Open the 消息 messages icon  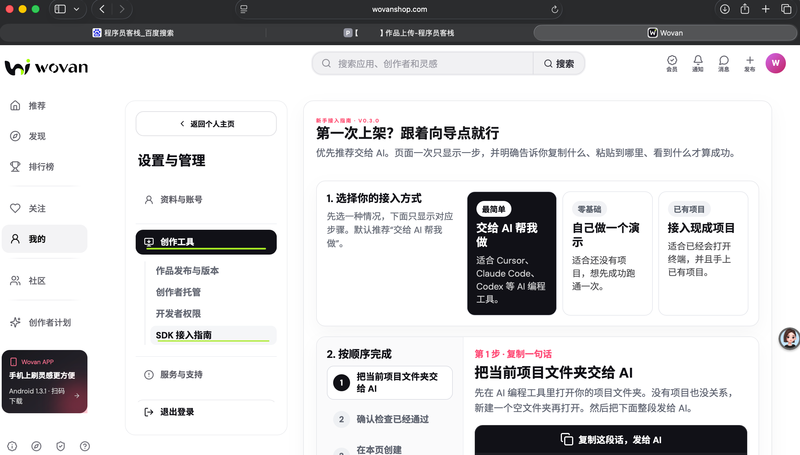click(723, 63)
